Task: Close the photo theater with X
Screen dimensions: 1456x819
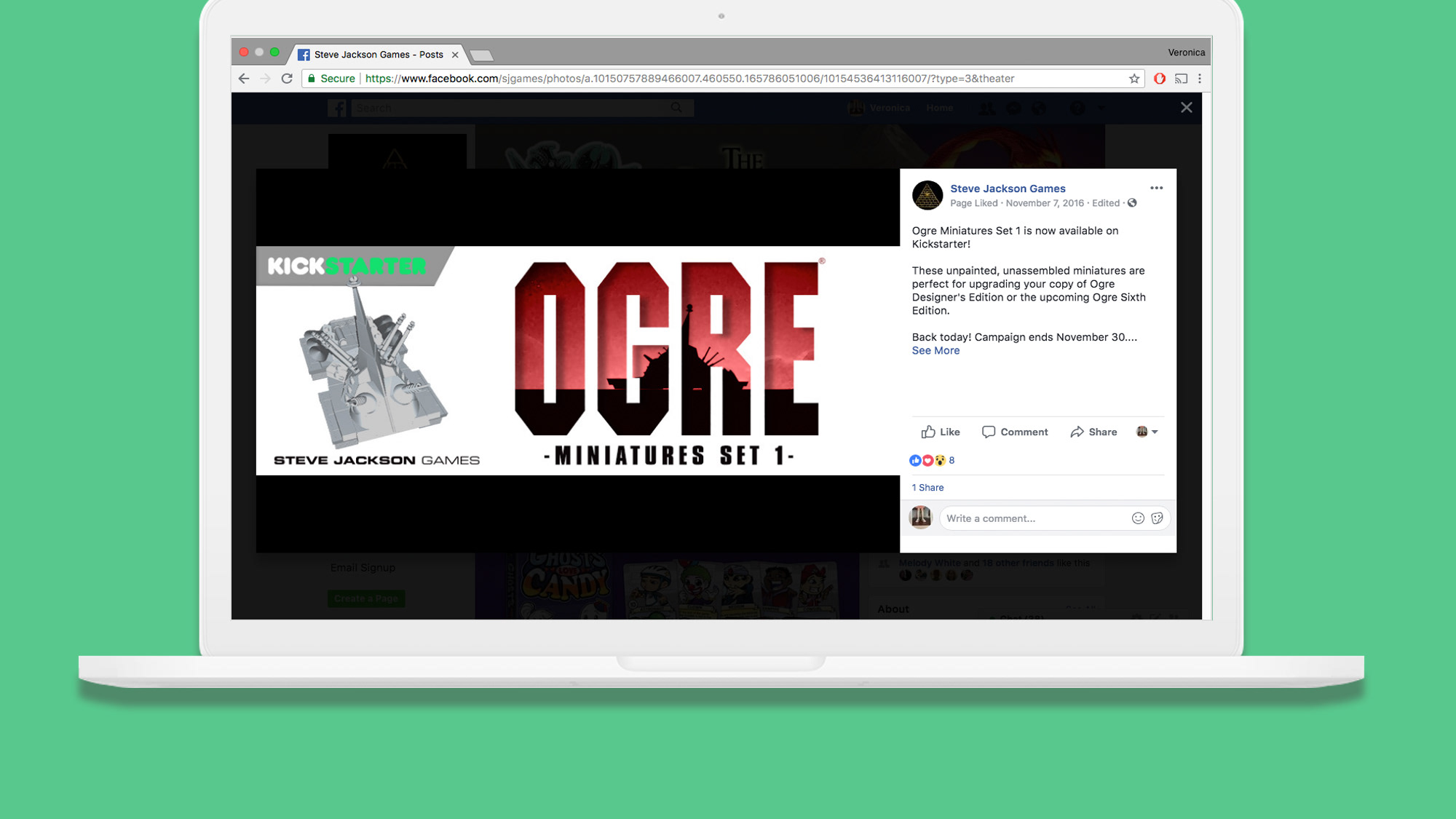Action: pyautogui.click(x=1187, y=108)
